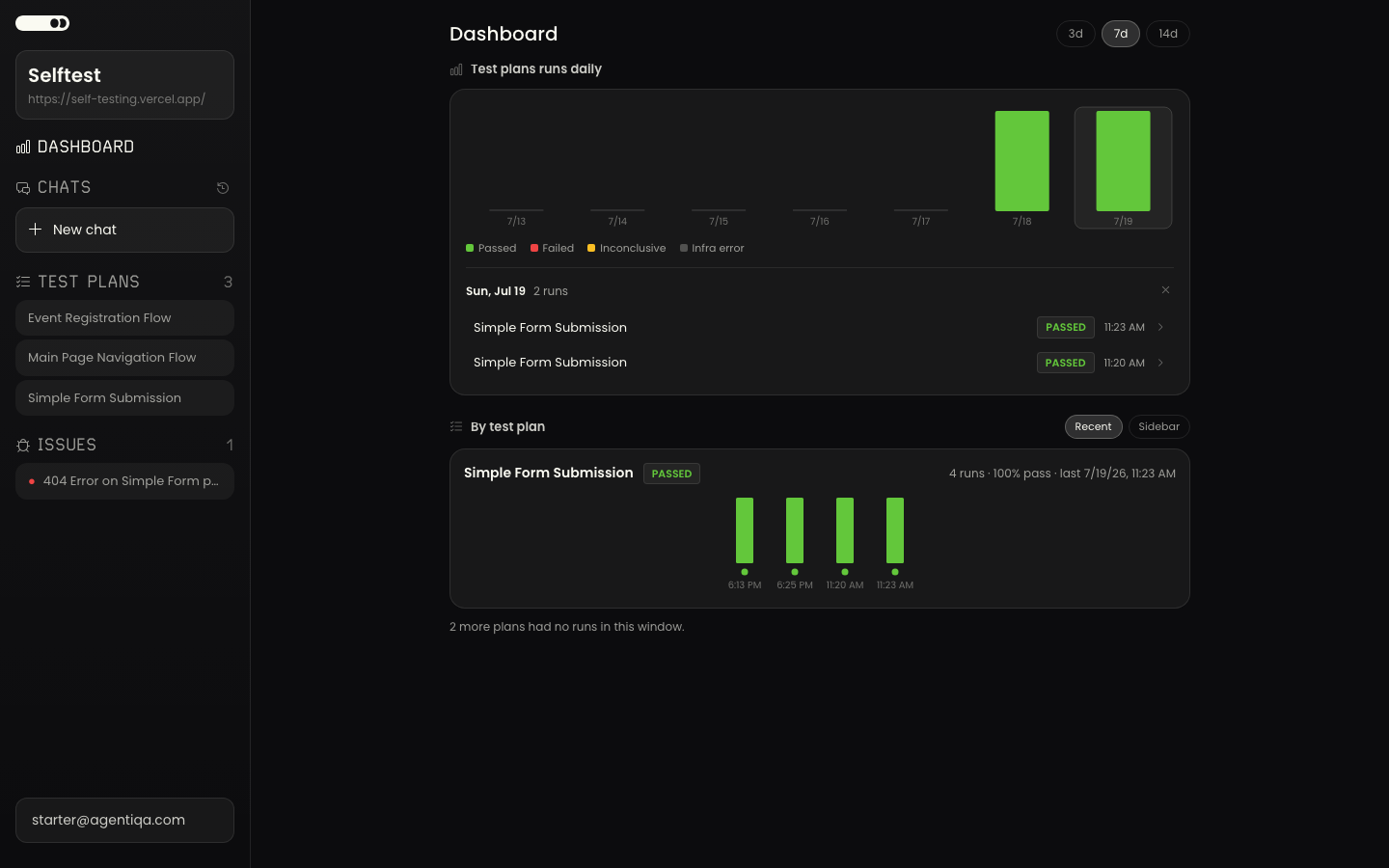Click the green Passed legend swatch
The height and width of the screenshot is (868, 1389).
tap(470, 248)
